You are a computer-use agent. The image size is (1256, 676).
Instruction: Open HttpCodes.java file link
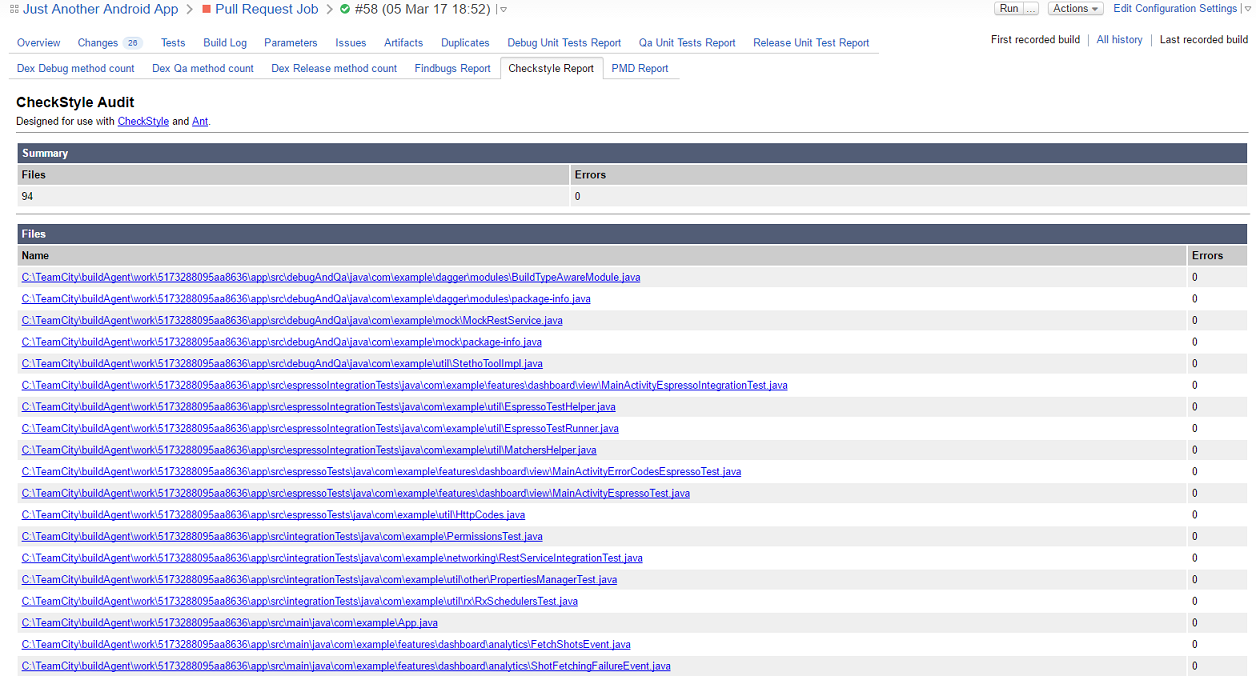click(274, 515)
